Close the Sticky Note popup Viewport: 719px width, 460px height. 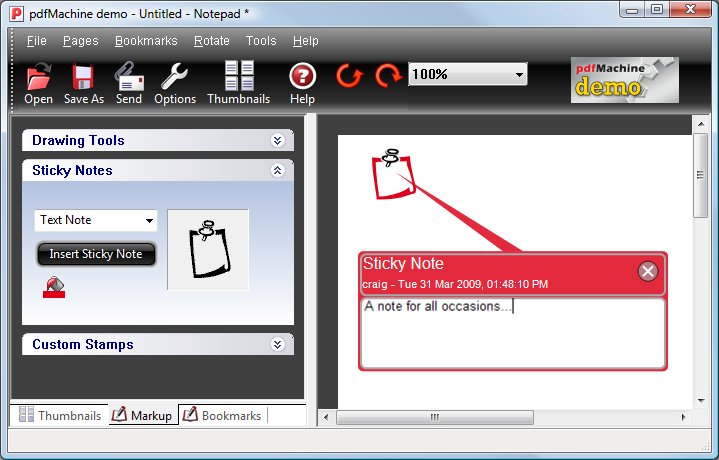(x=648, y=271)
